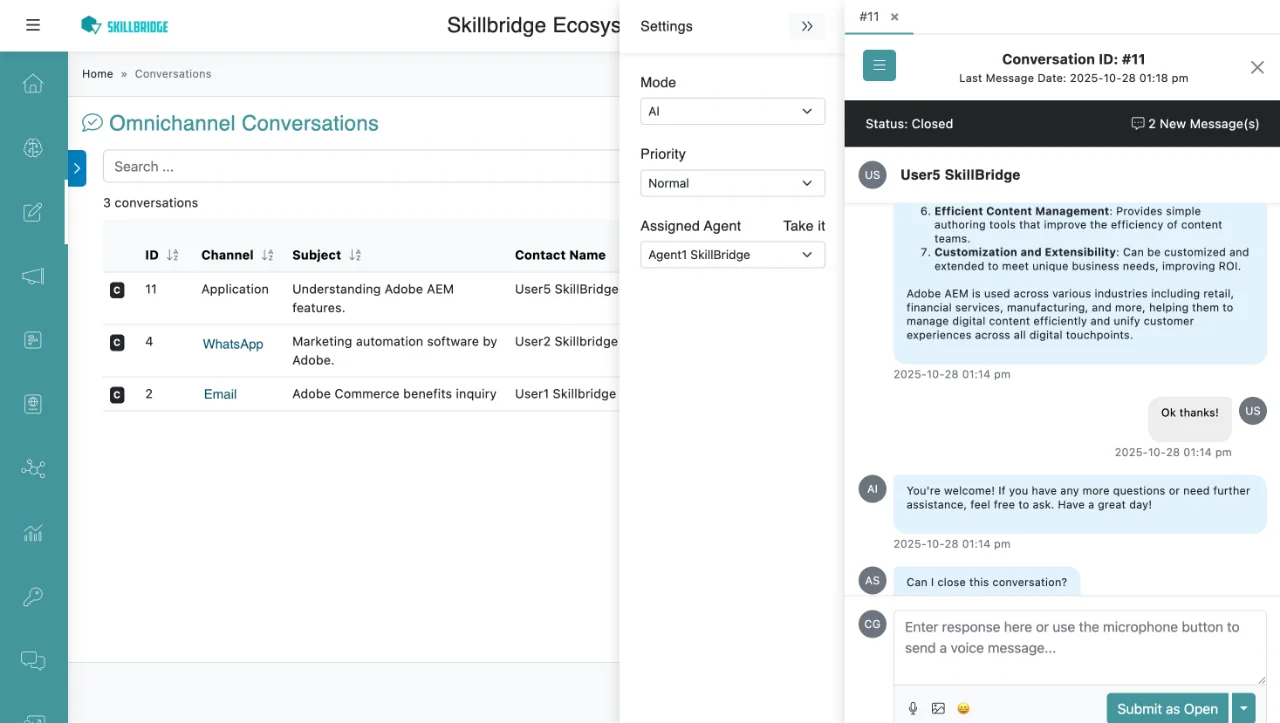Collapse the Settings panel with double chevron
The image size is (1280, 723).
point(807,27)
